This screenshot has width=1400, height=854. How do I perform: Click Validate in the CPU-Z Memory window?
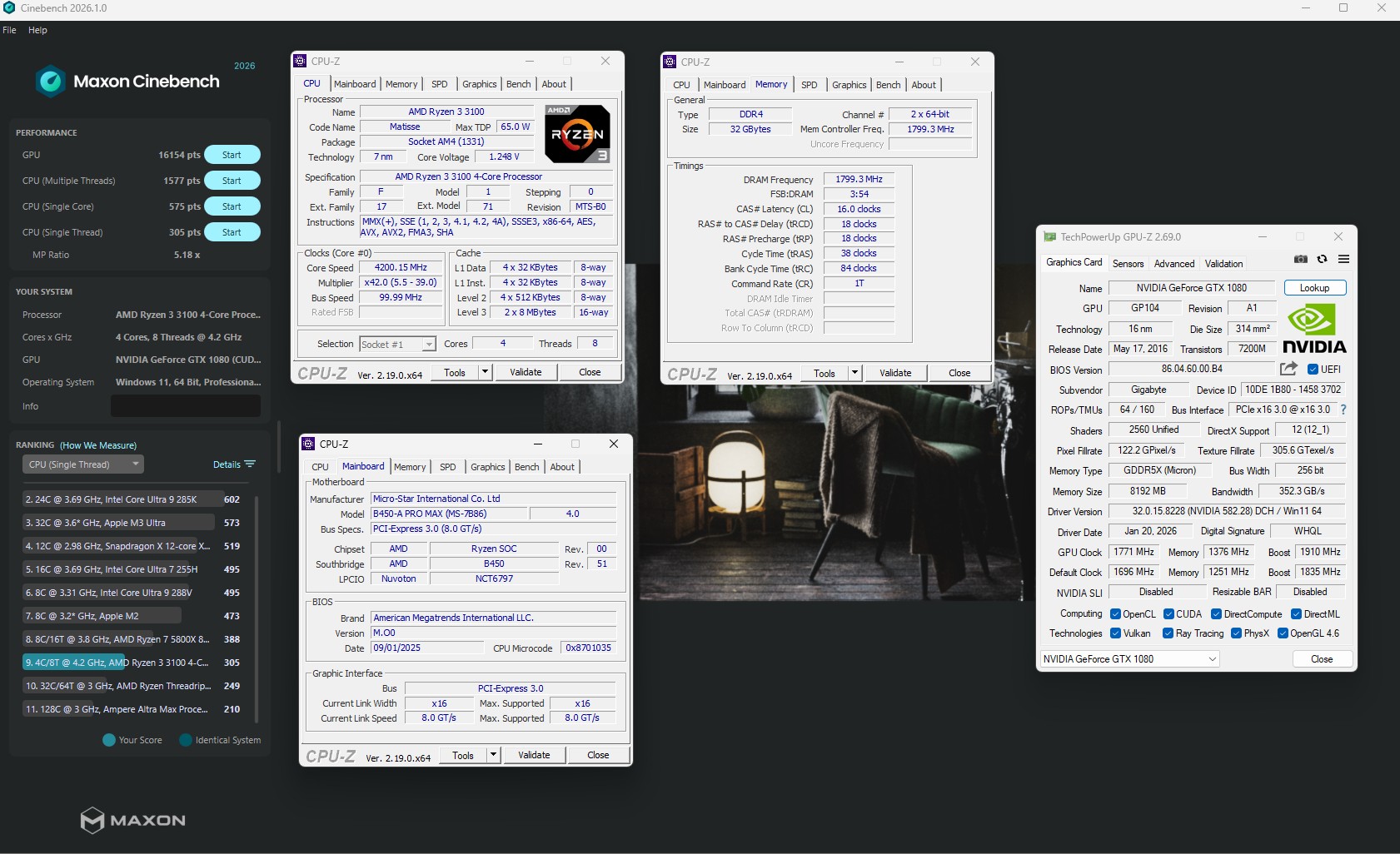[895, 373]
